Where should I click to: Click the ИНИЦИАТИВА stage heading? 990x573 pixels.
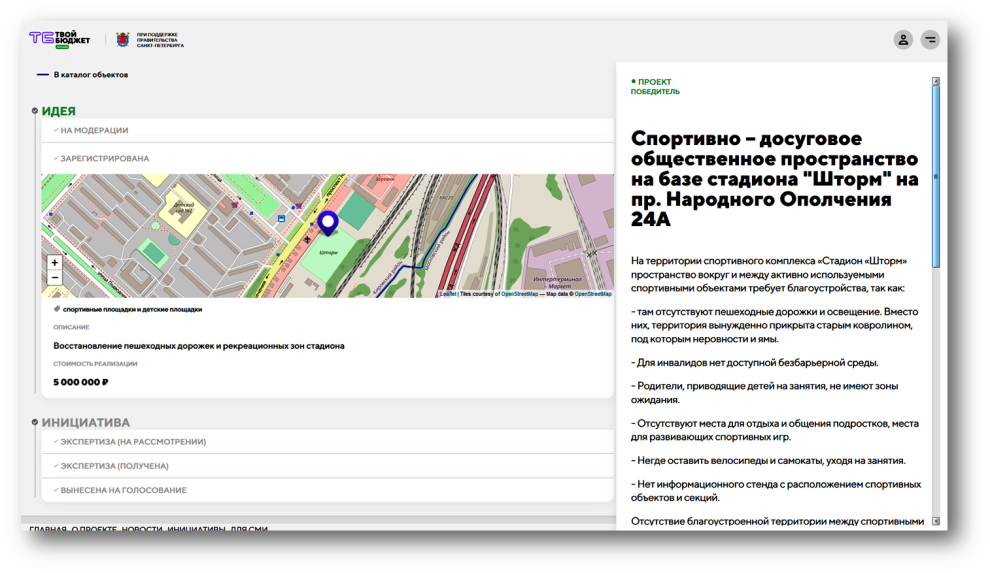86,422
